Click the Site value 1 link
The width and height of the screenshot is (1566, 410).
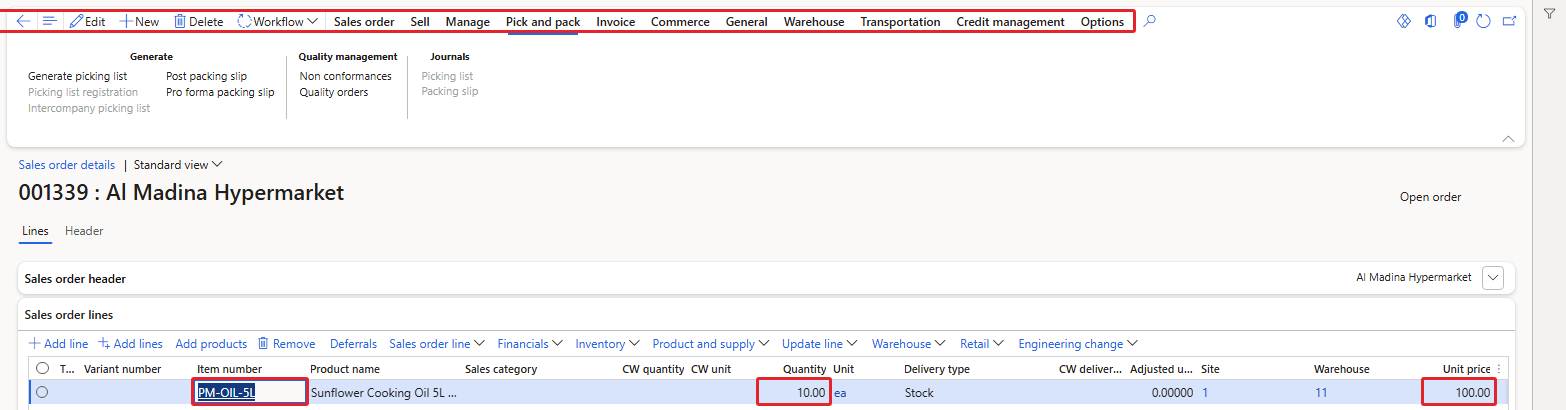click(x=1204, y=393)
